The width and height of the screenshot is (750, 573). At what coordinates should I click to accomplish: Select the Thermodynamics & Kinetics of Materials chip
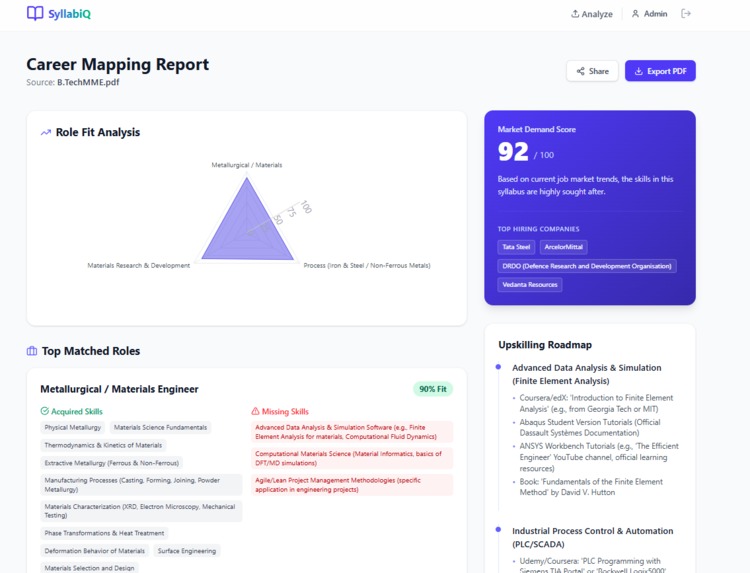[x=103, y=445]
